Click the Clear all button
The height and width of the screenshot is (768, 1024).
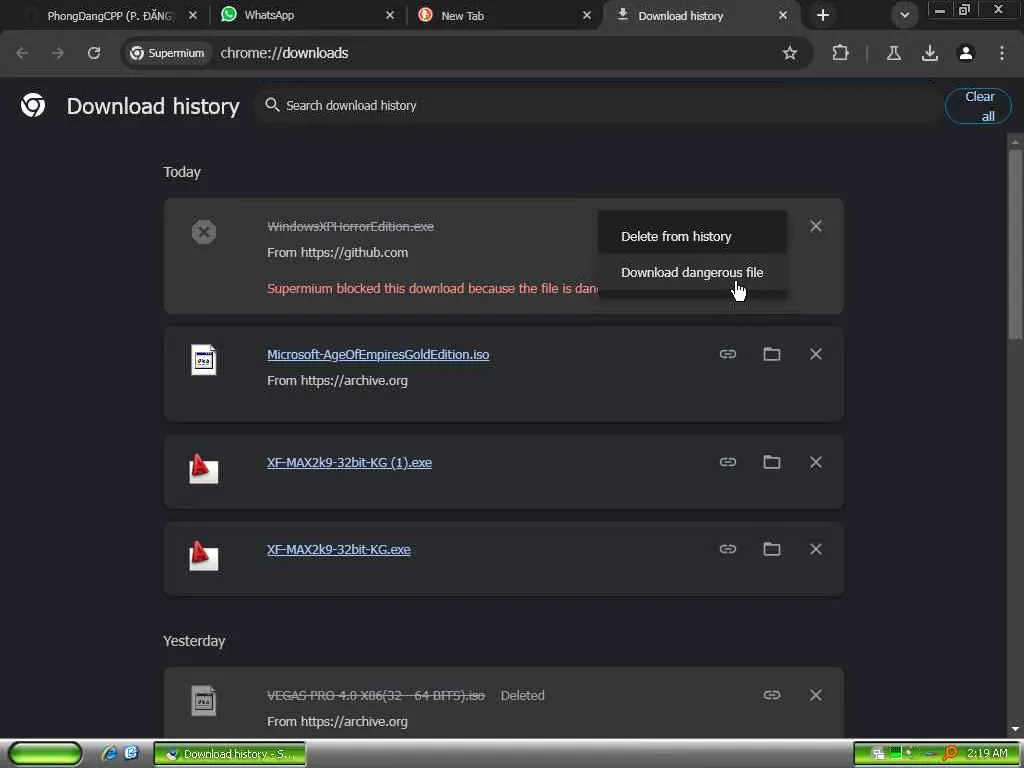tap(978, 106)
